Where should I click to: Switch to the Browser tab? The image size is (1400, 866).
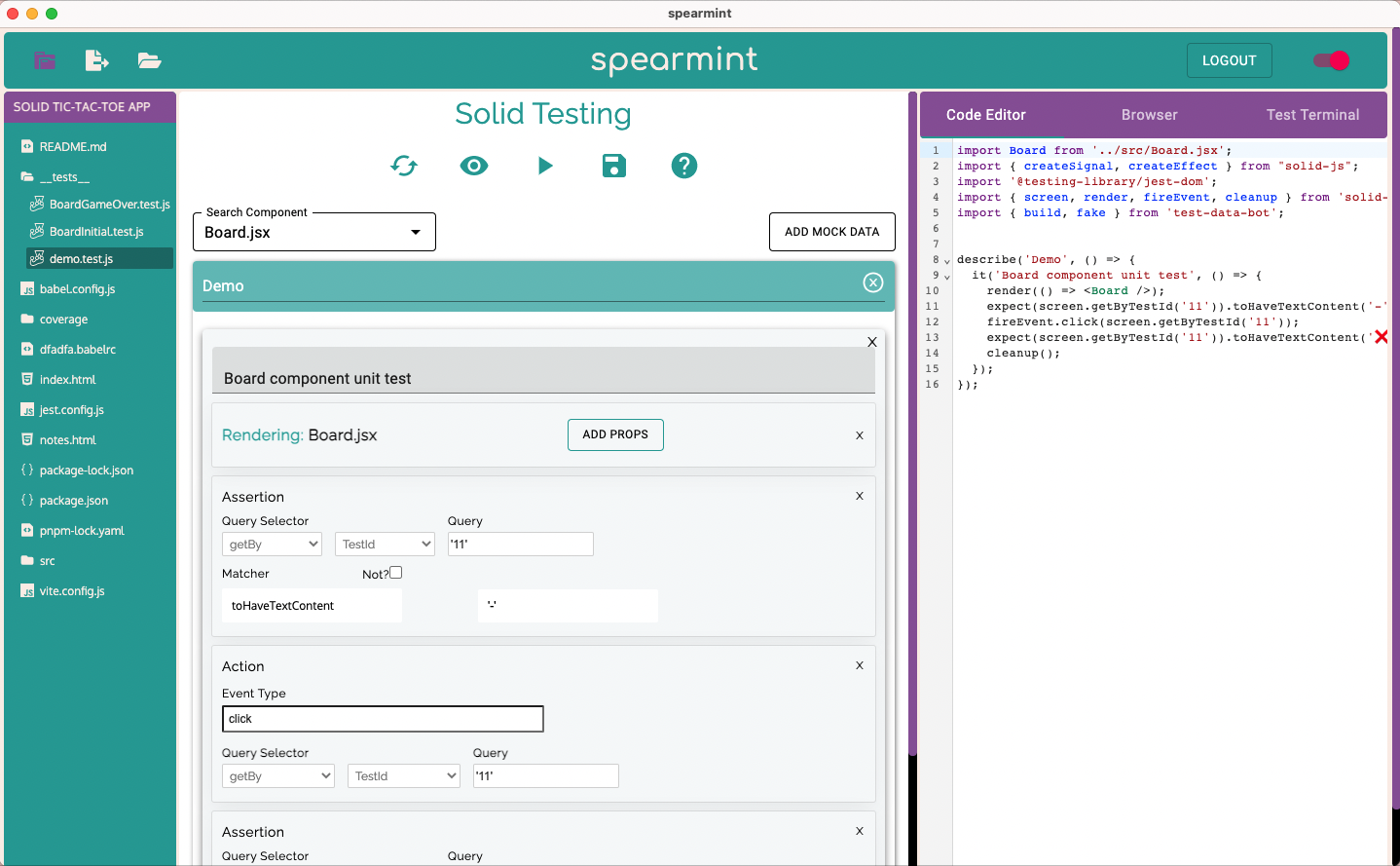point(1150,115)
